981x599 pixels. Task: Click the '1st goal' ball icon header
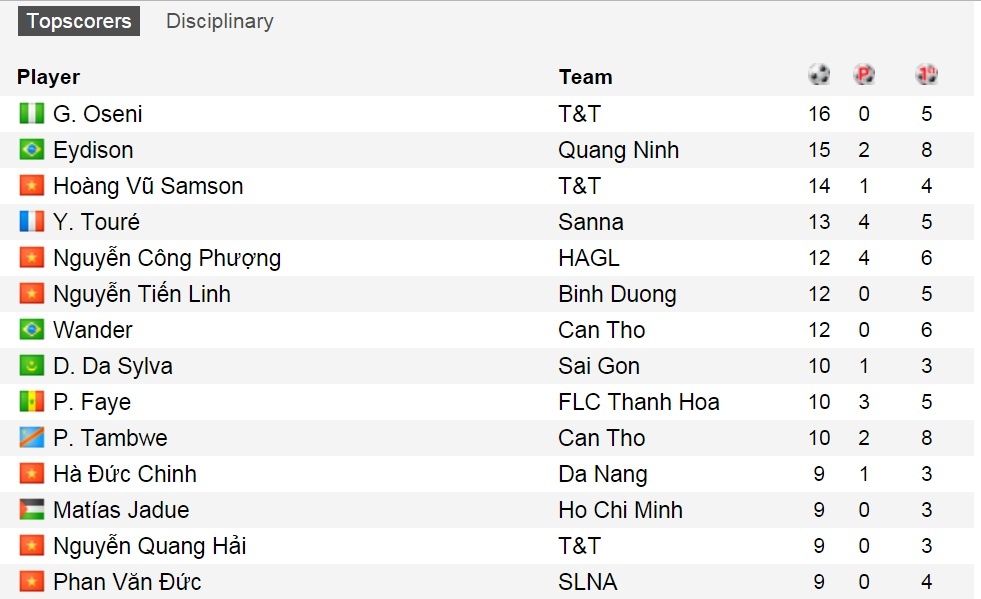click(x=925, y=73)
